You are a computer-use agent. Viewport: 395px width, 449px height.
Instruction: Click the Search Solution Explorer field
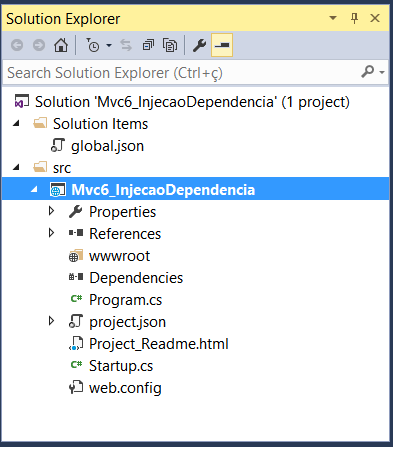[x=182, y=72]
